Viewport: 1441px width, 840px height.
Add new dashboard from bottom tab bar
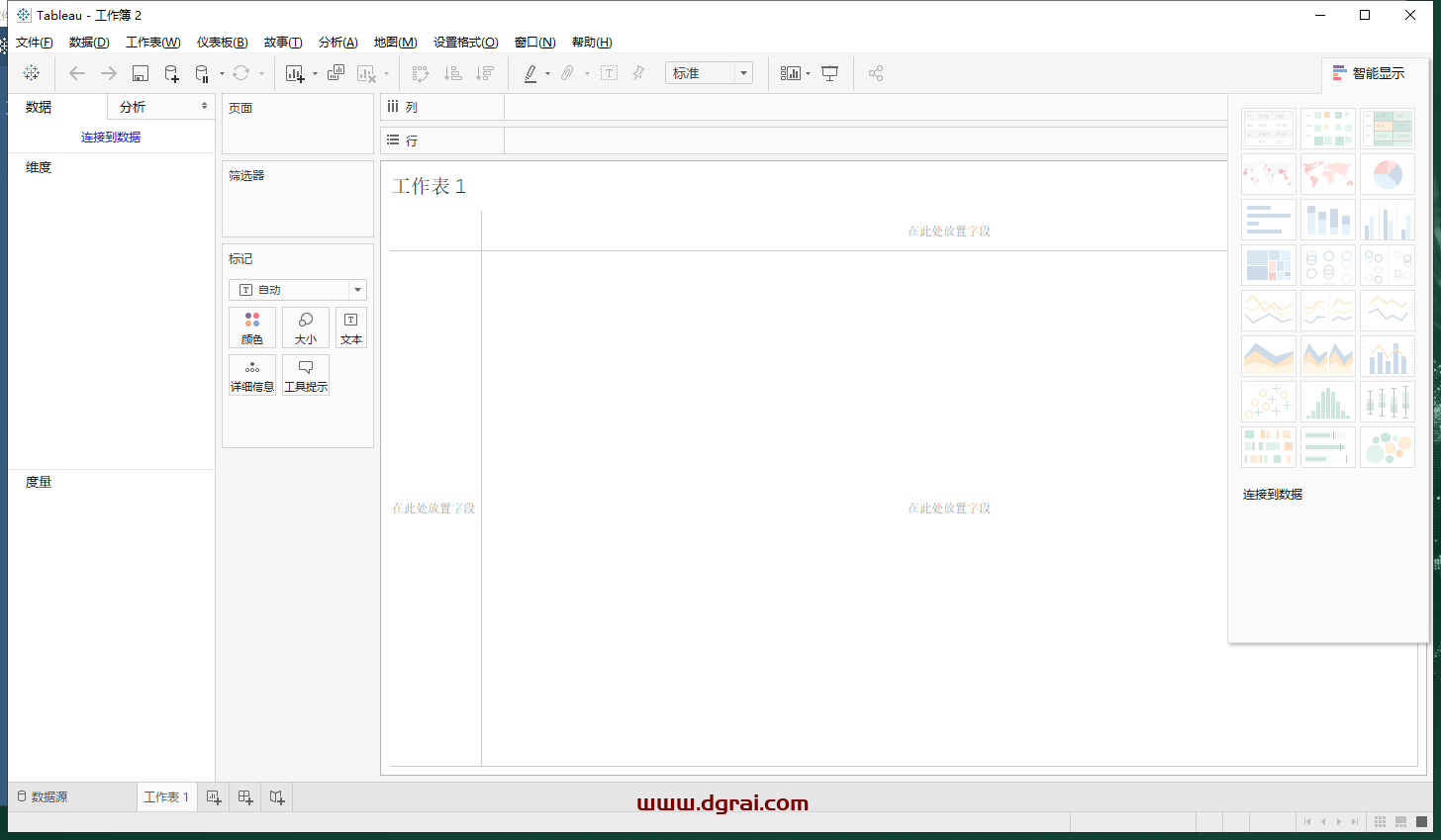(x=245, y=797)
